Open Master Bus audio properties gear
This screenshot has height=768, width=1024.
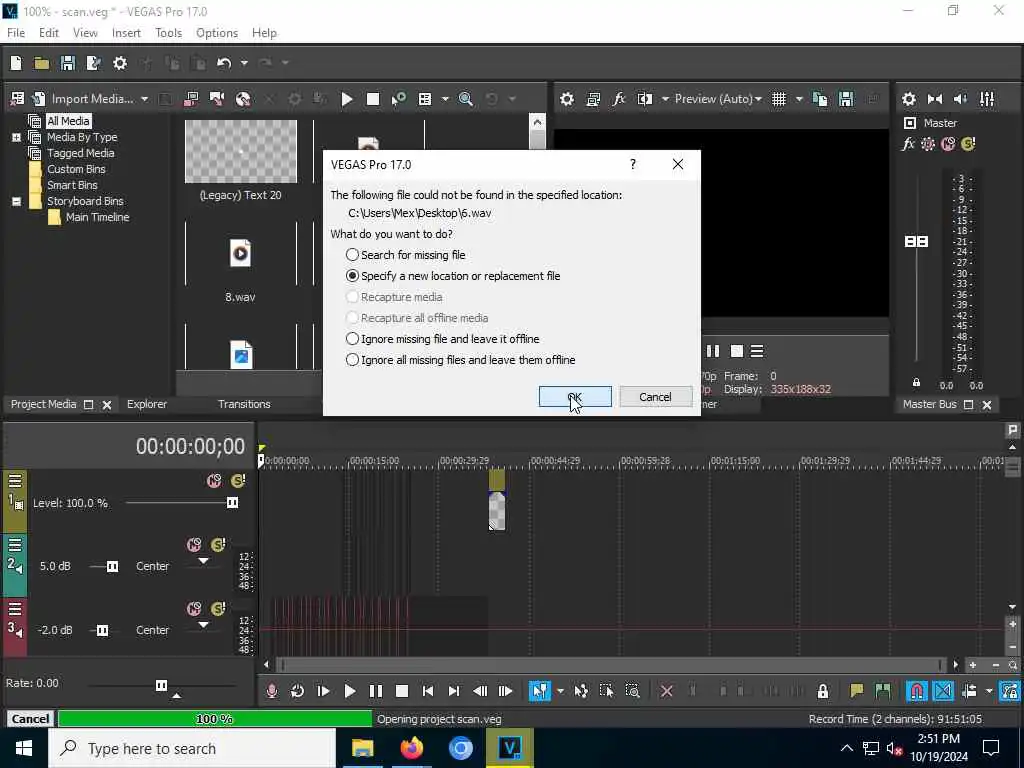908,99
